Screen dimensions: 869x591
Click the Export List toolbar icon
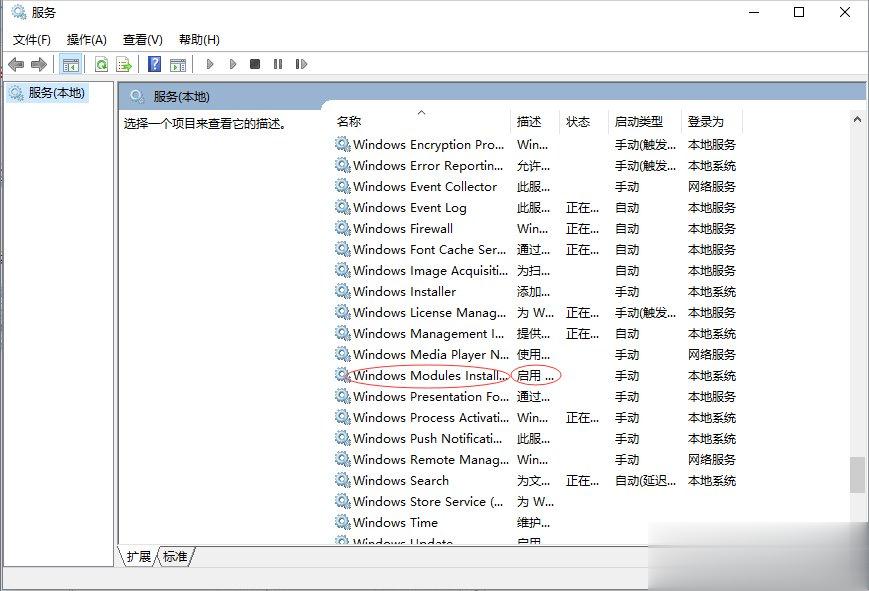click(x=124, y=64)
